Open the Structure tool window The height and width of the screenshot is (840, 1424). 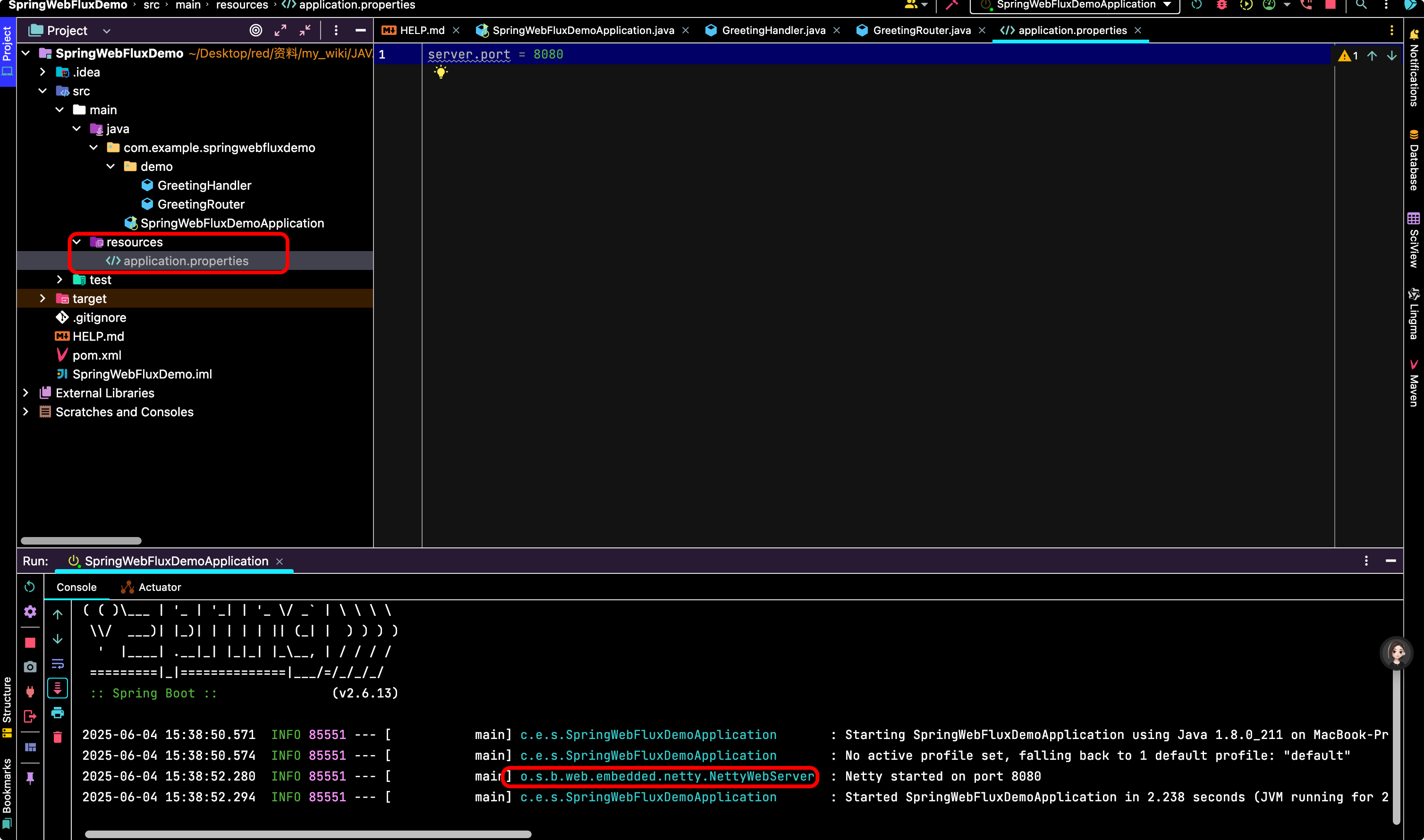(8, 706)
